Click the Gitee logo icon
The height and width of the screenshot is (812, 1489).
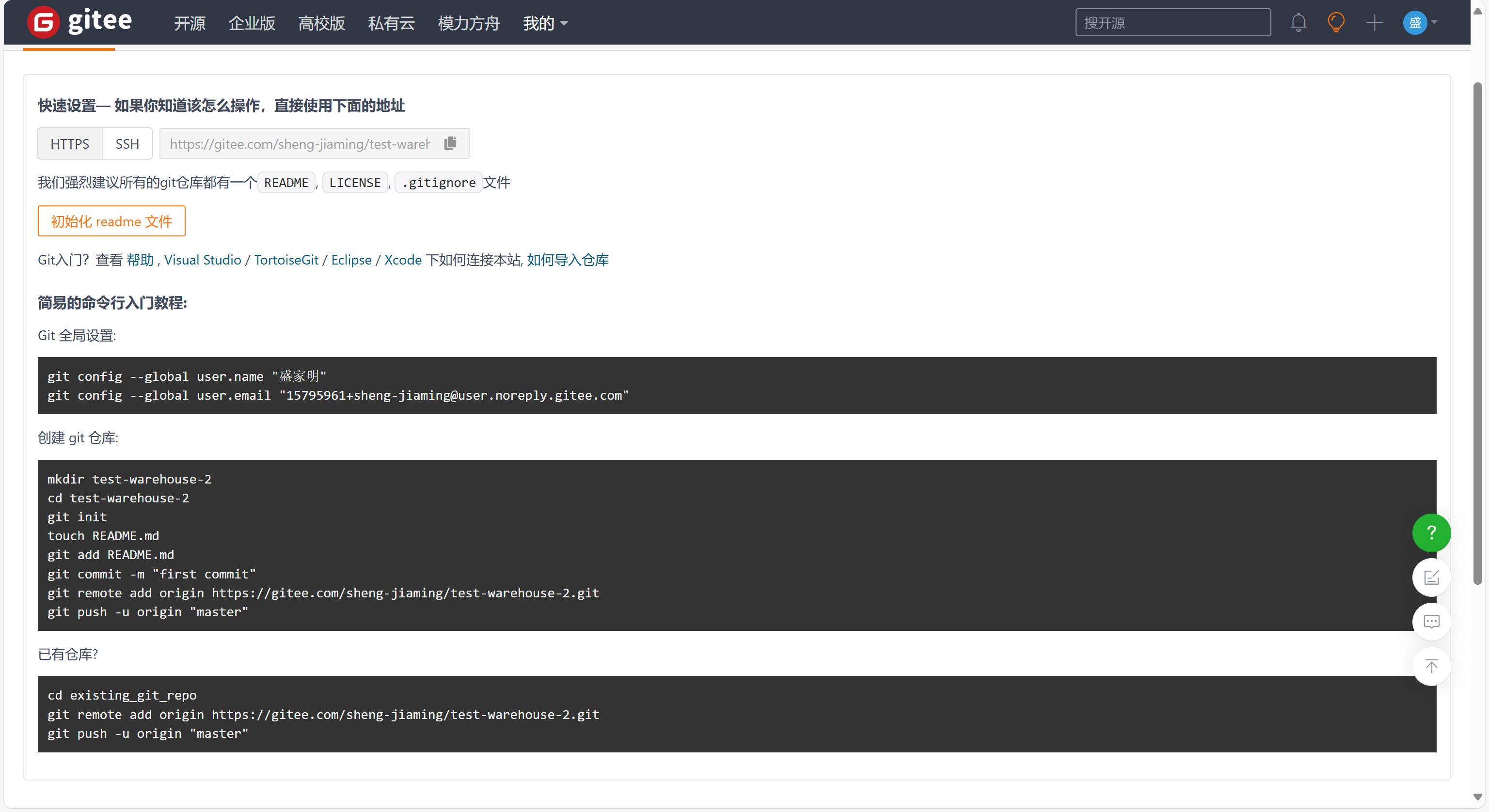(x=43, y=22)
